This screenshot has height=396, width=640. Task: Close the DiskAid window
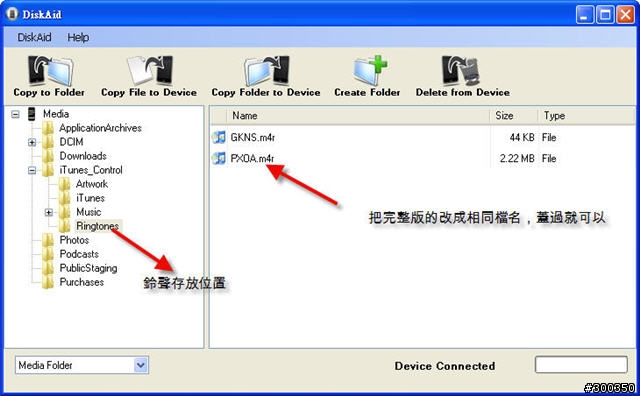click(x=625, y=15)
